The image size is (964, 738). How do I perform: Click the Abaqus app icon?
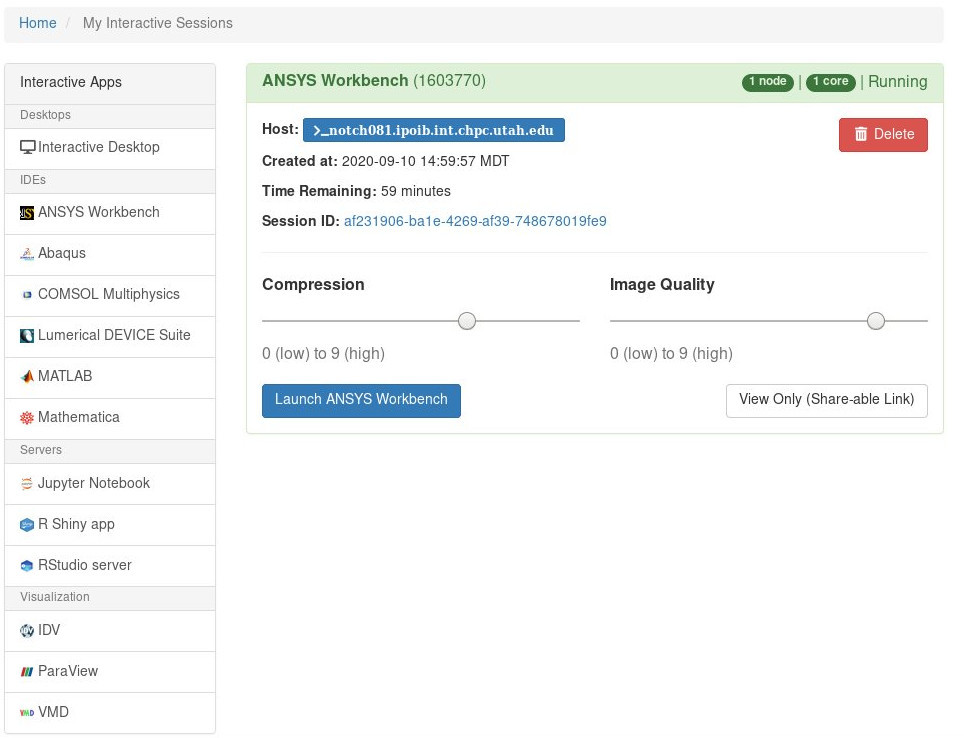[x=27, y=254]
